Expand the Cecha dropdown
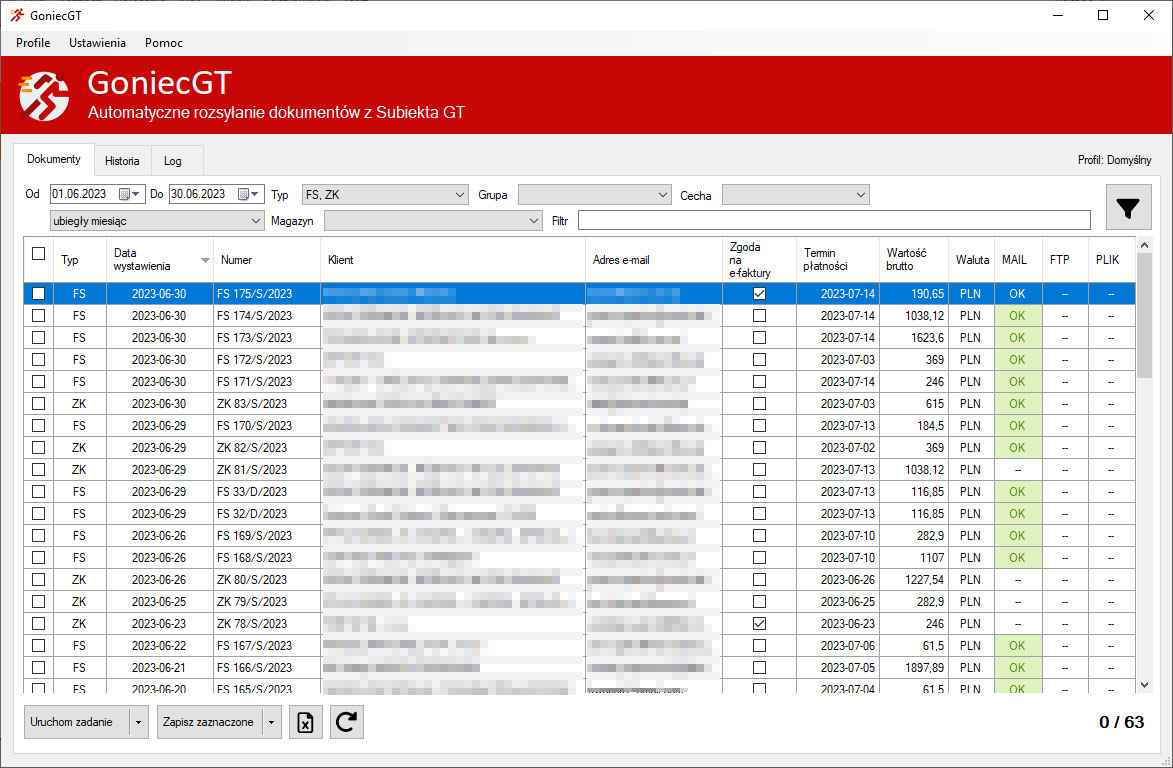 795,195
